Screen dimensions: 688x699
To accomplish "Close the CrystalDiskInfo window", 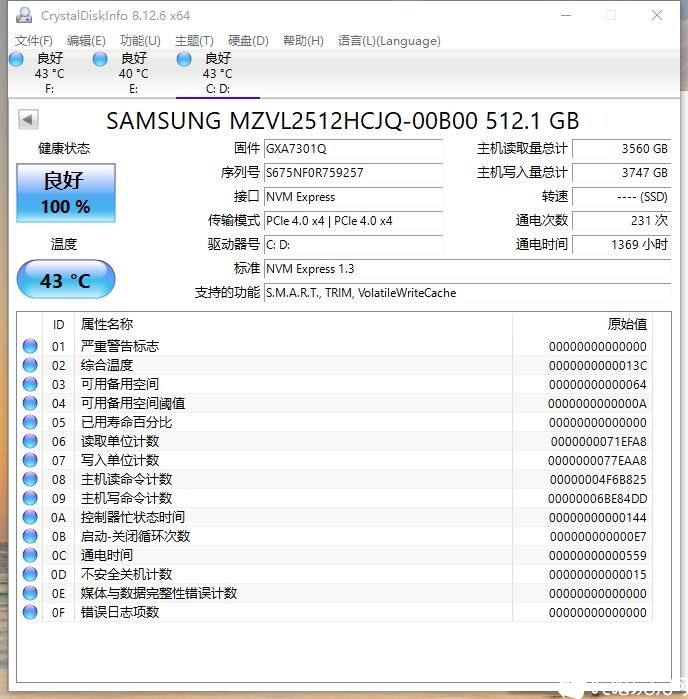I will click(x=656, y=15).
